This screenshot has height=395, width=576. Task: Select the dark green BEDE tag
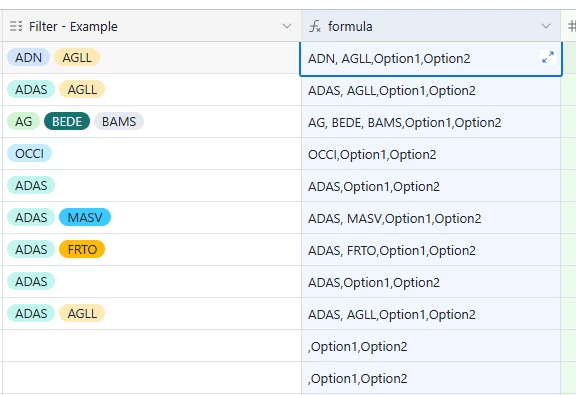(x=67, y=121)
